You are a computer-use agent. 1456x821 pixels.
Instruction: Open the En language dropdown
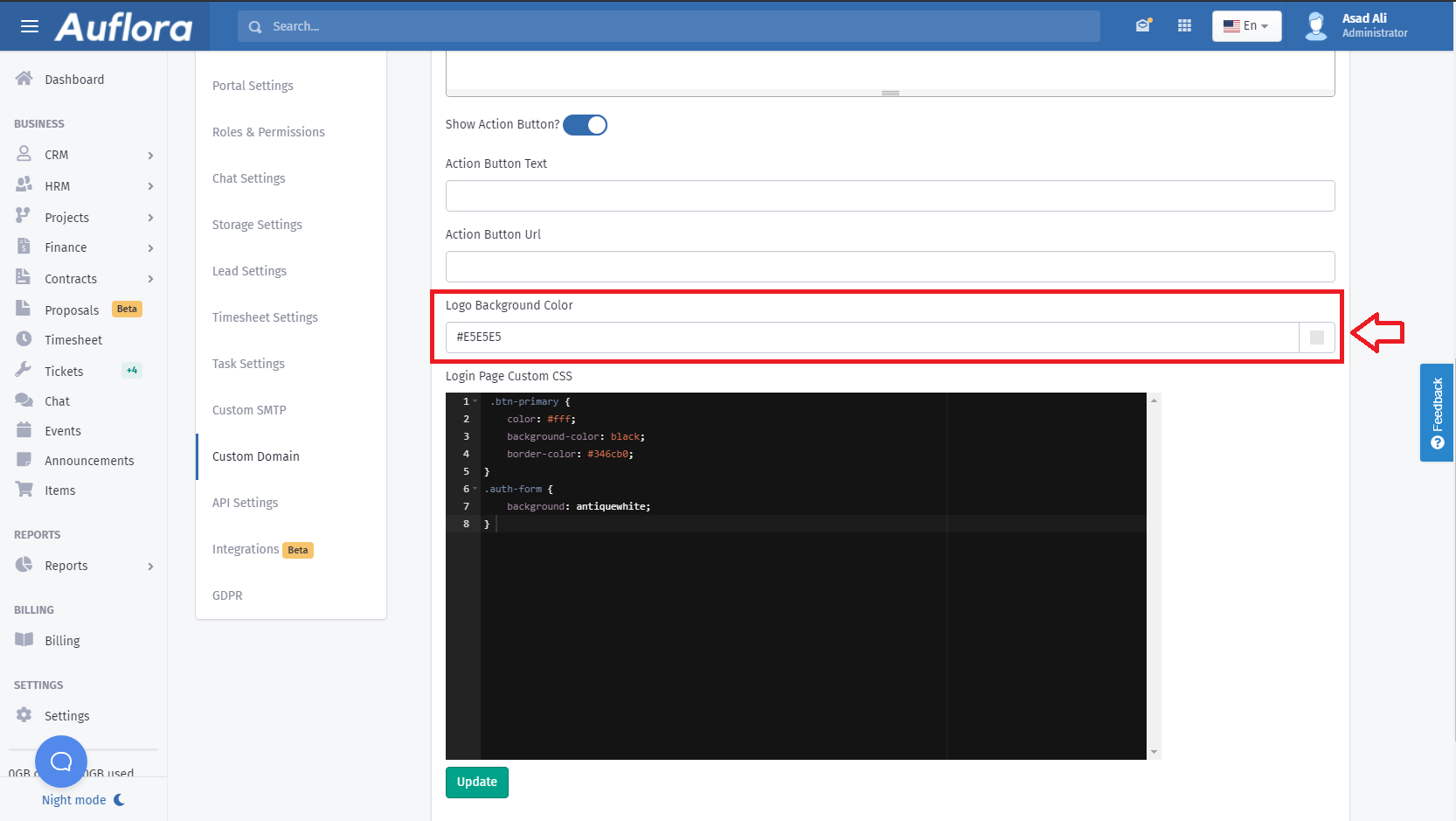pyautogui.click(x=1246, y=26)
